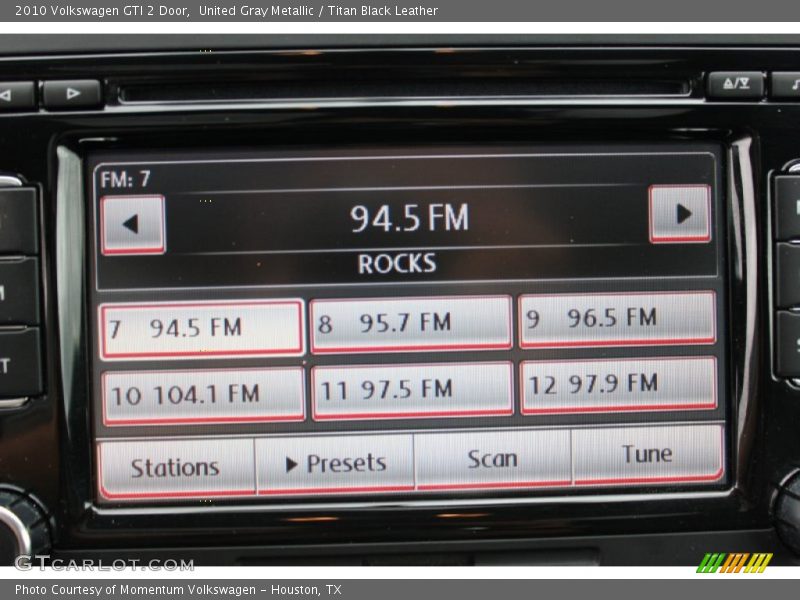Select preset 10 104.1 FM
The image size is (800, 600).
coord(204,396)
